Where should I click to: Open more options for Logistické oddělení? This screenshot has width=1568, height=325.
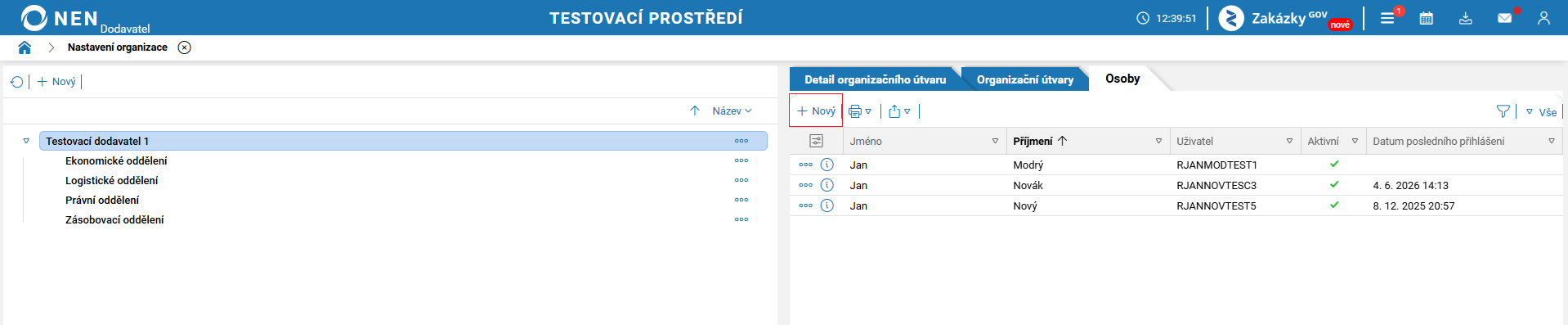741,180
